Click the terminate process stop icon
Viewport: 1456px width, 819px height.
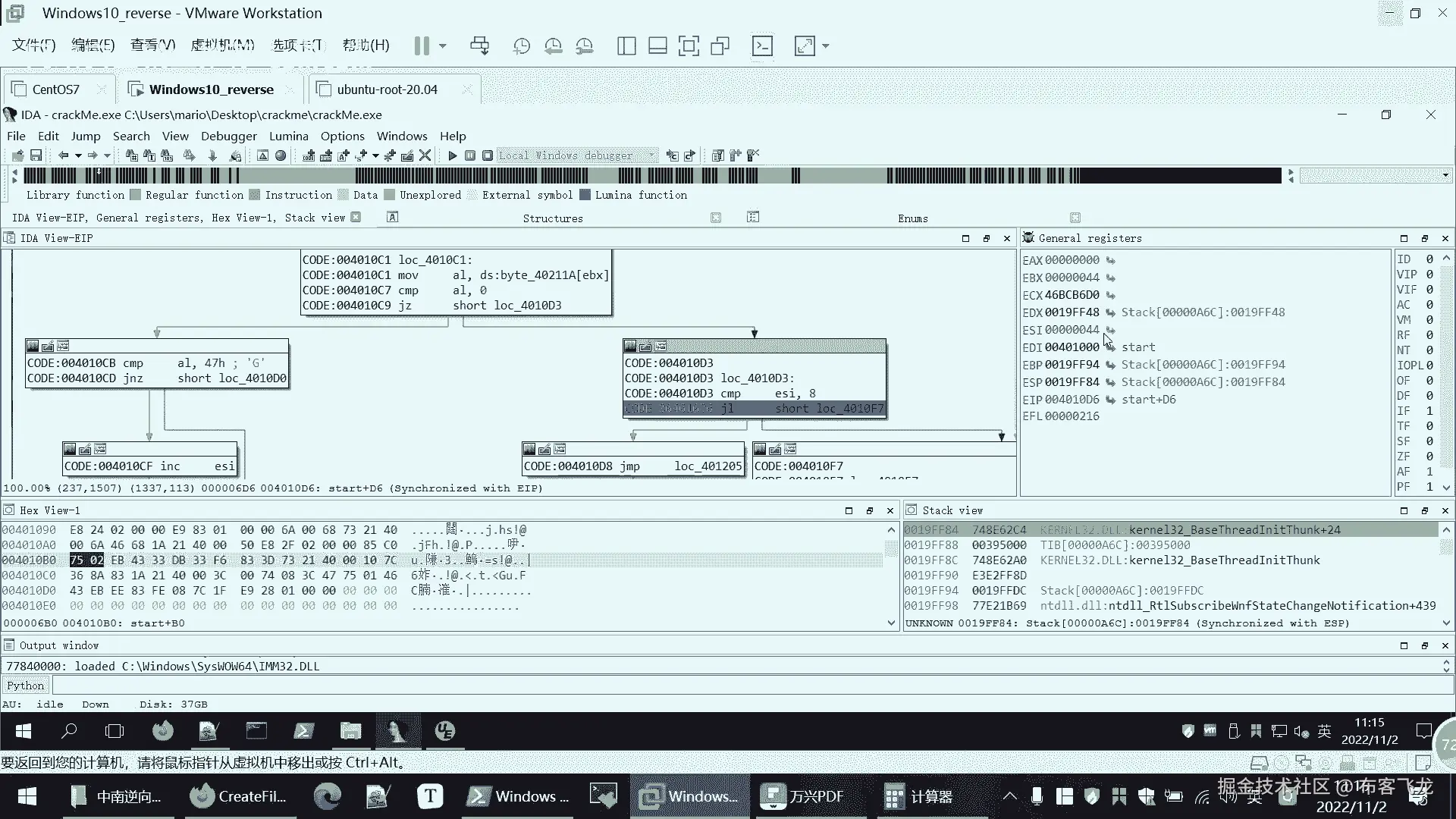[488, 155]
